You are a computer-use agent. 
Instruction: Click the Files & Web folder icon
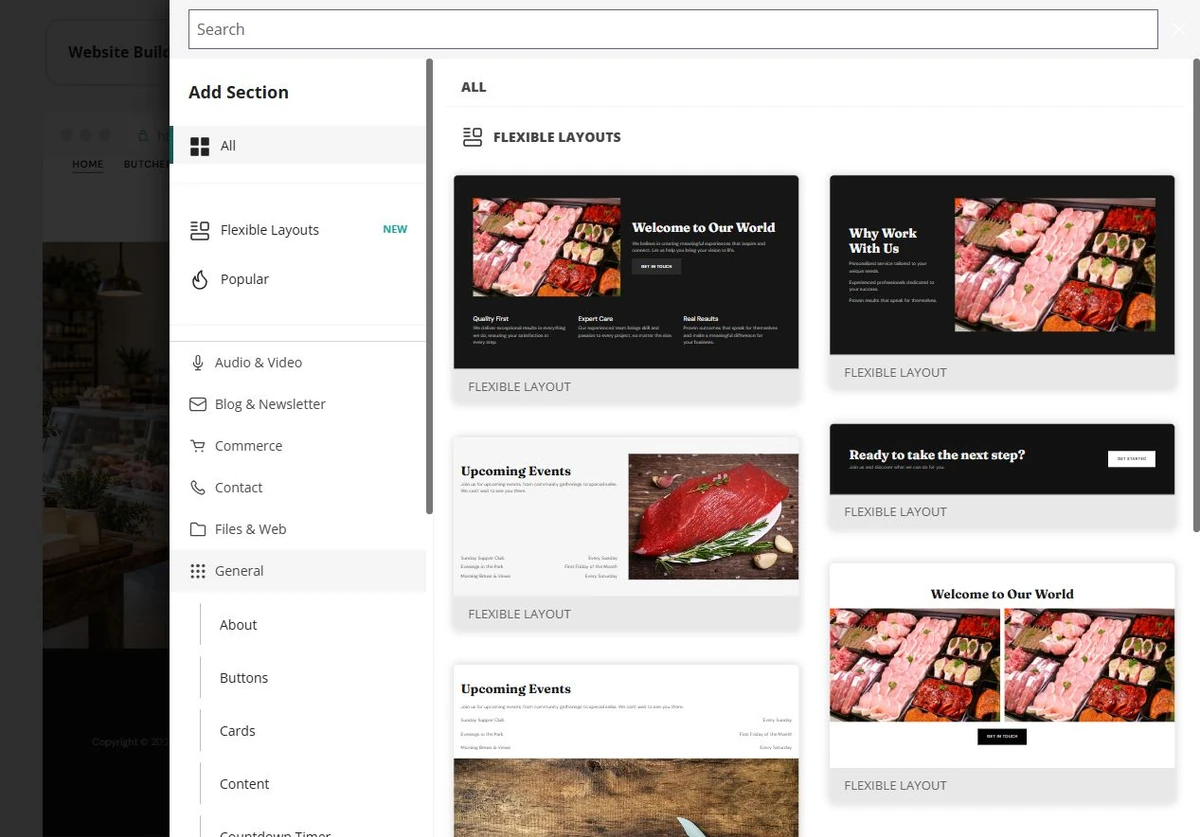click(198, 529)
